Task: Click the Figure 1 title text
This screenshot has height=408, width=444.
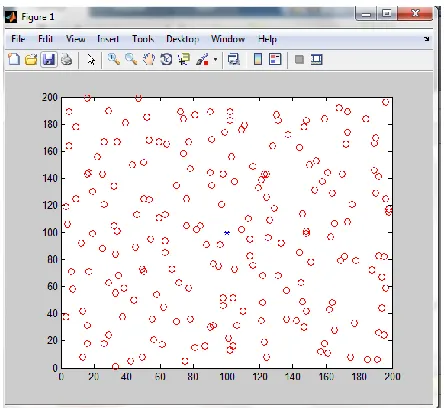Action: [x=37, y=17]
